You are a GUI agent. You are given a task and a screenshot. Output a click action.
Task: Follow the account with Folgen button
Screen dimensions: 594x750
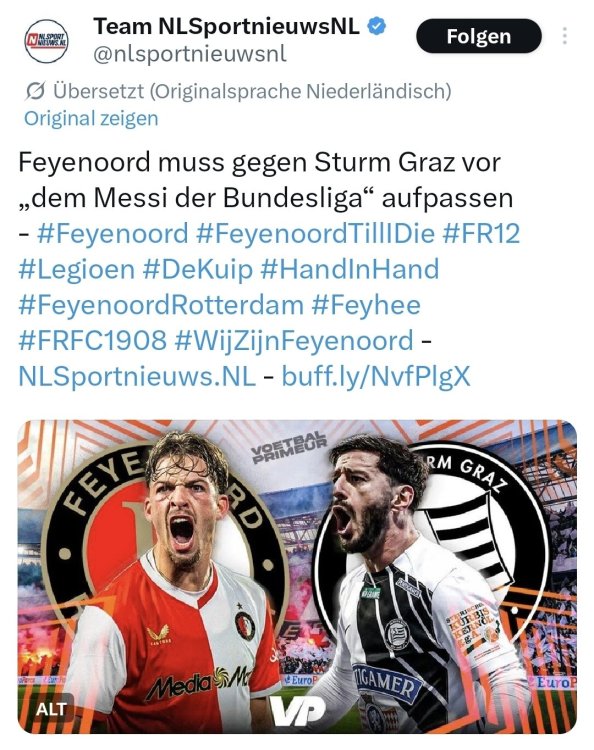click(x=479, y=36)
